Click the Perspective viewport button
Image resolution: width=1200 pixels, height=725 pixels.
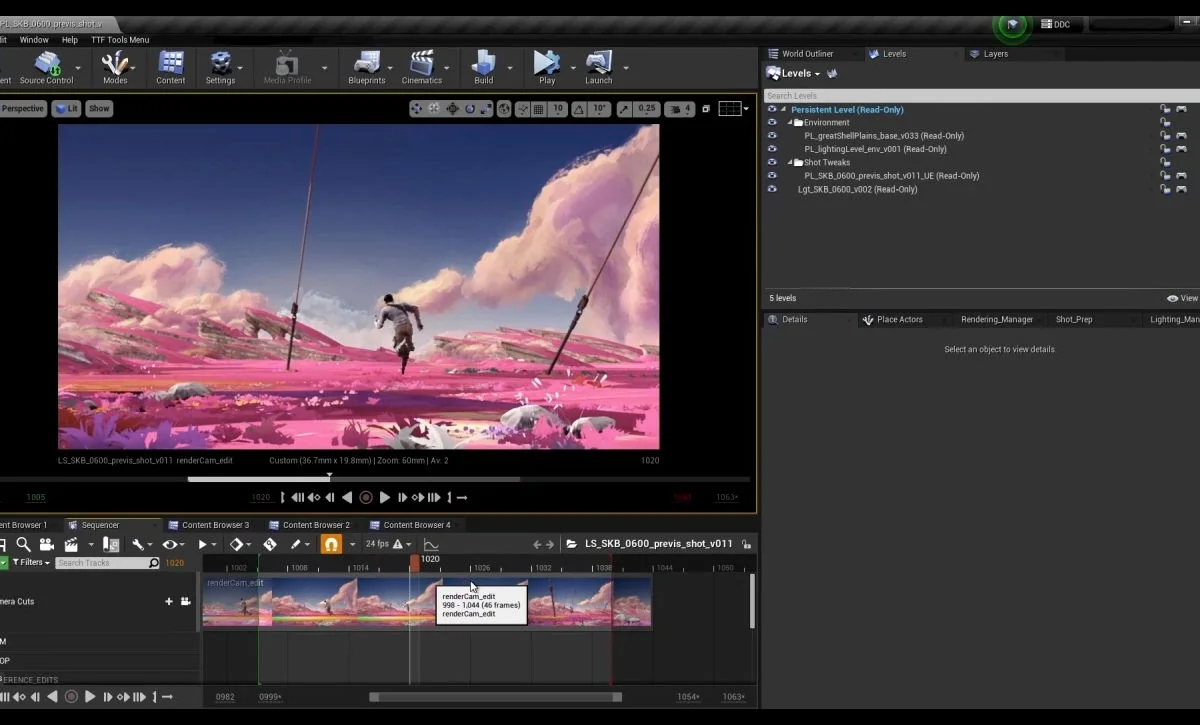point(22,108)
